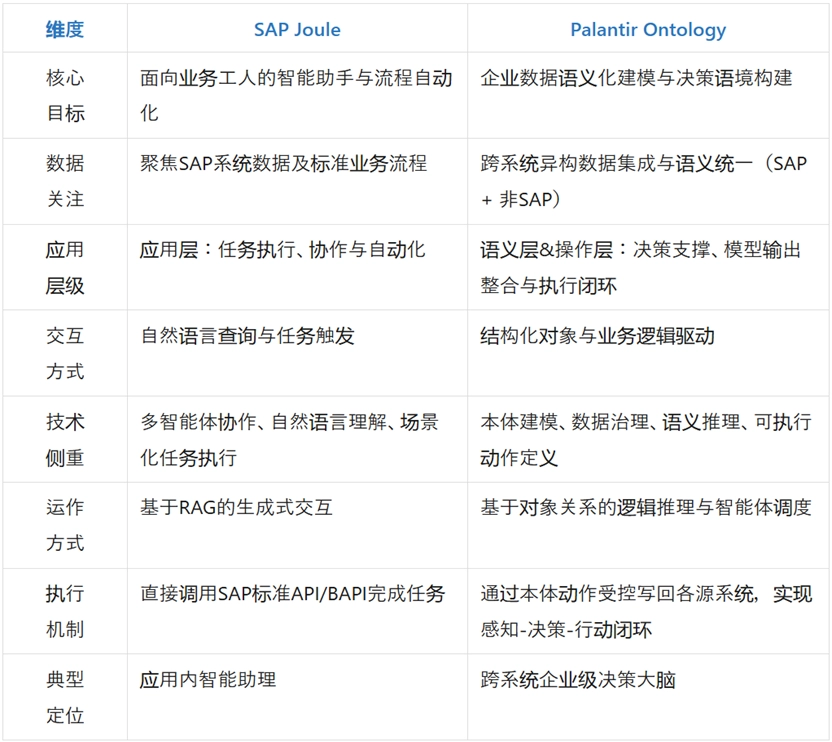Select the 运作方式 row label
This screenshot has width=832, height=742.
[65, 525]
